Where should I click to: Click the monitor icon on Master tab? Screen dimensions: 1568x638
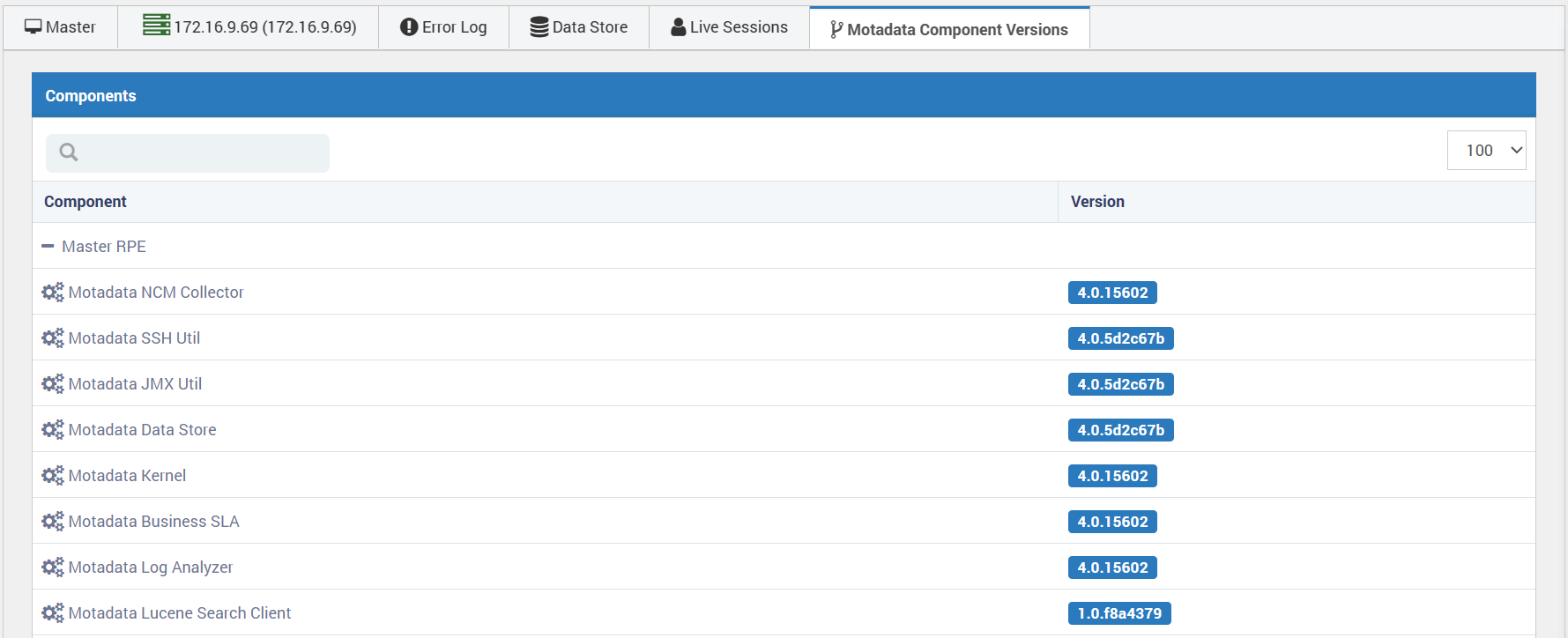(33, 26)
